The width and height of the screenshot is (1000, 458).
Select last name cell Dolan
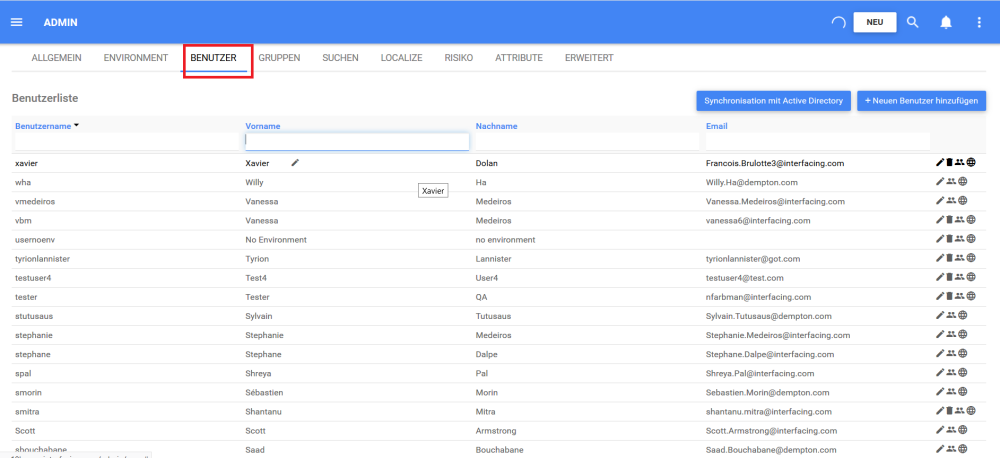point(487,163)
